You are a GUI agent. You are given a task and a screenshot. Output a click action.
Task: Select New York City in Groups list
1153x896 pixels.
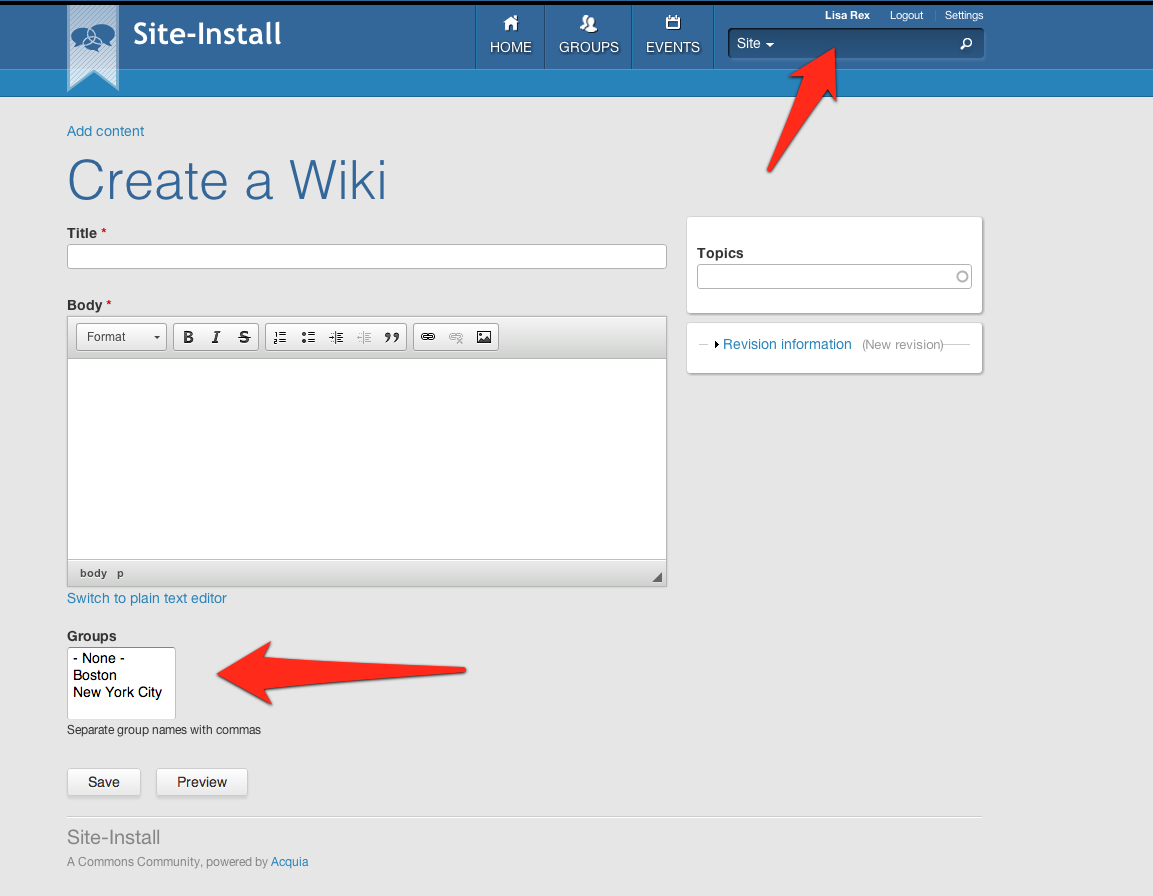pyautogui.click(x=118, y=692)
